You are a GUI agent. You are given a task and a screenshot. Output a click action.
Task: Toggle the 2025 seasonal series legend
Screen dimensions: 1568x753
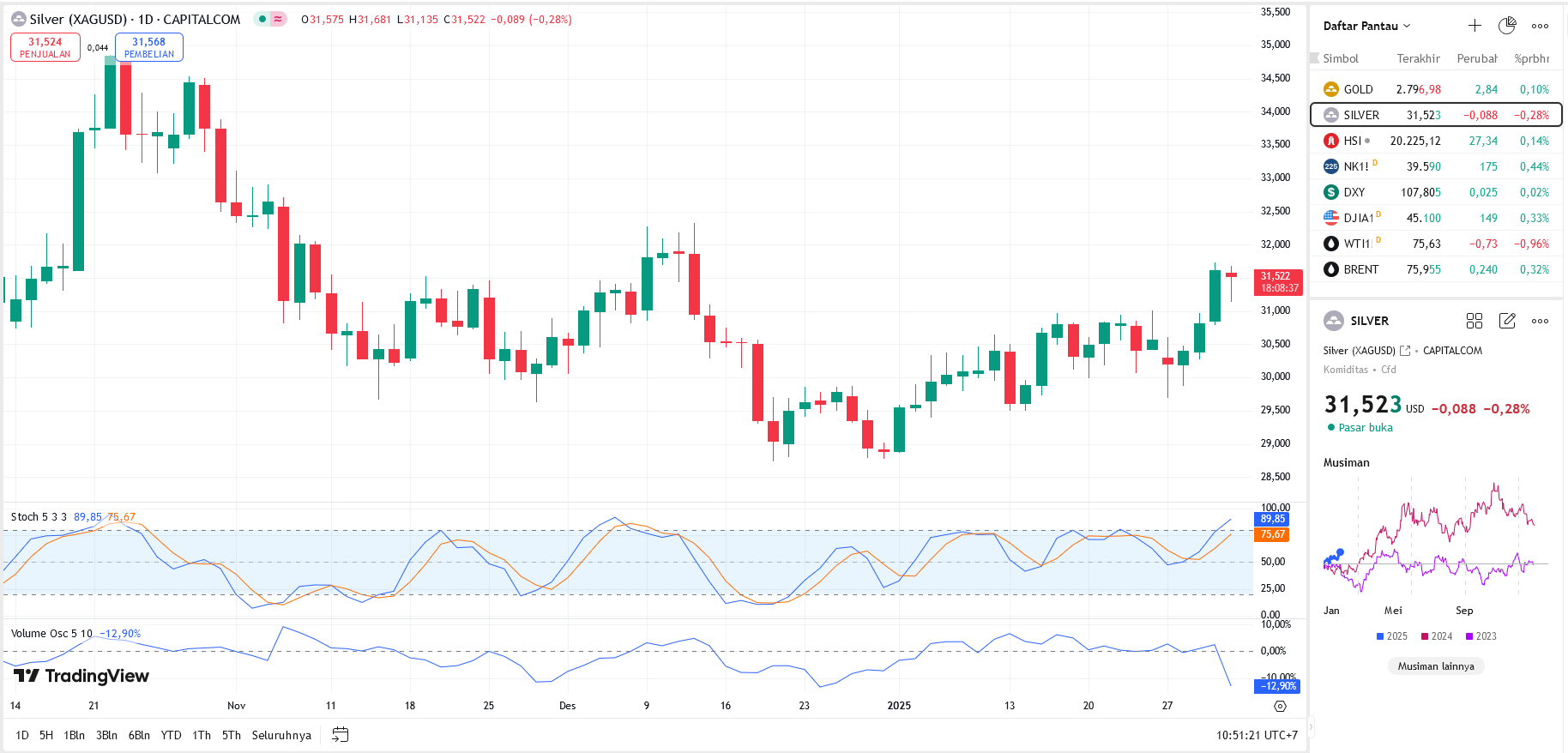pos(1391,636)
